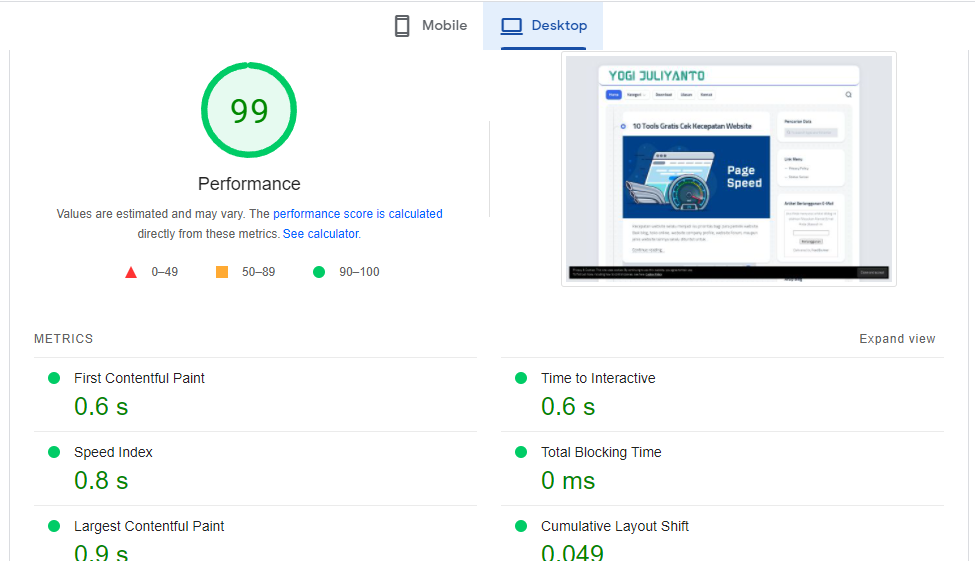The image size is (975, 561).
Task: Click the 90–100 score range label
Action: coord(359,272)
